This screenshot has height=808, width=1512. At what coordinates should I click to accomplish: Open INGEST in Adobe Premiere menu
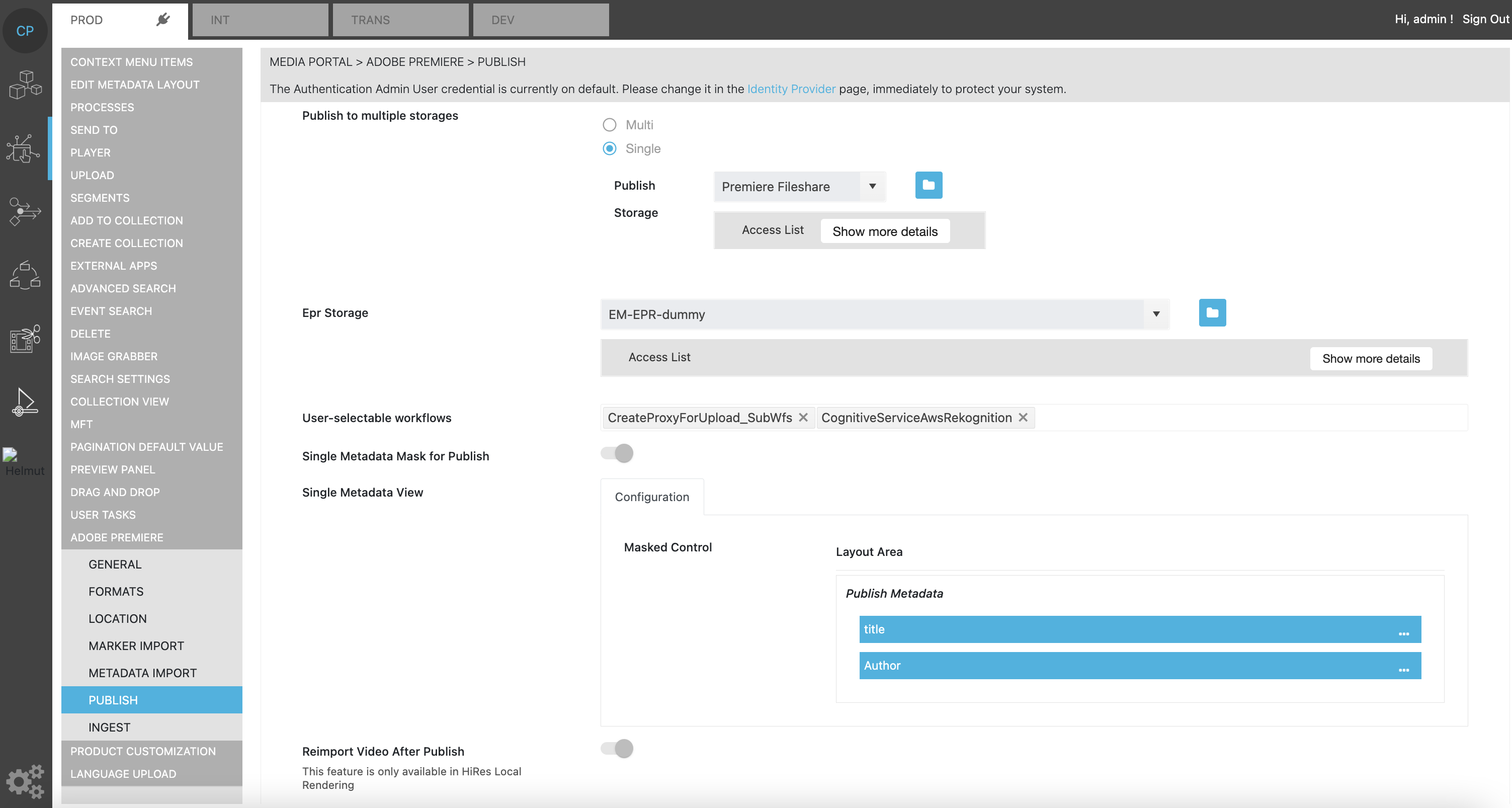tap(109, 727)
